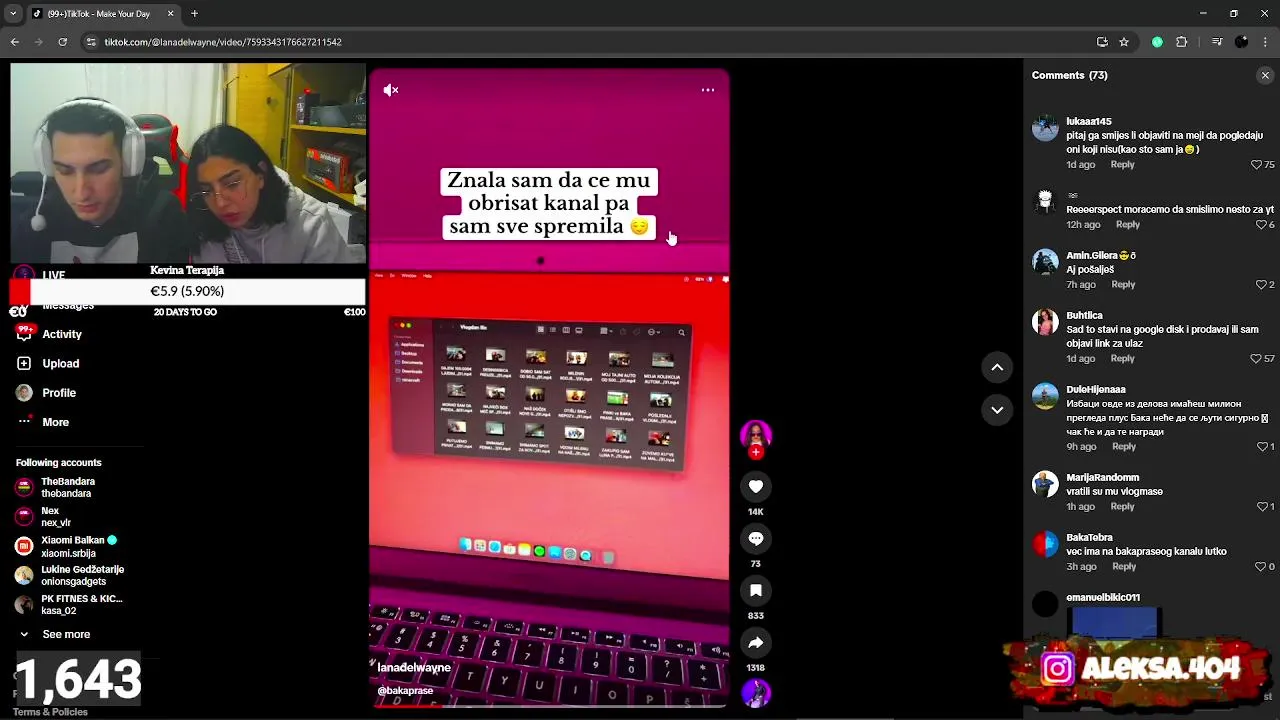The height and width of the screenshot is (720, 1280).
Task: Follow creator with the red plus badge
Action: pyautogui.click(x=756, y=452)
